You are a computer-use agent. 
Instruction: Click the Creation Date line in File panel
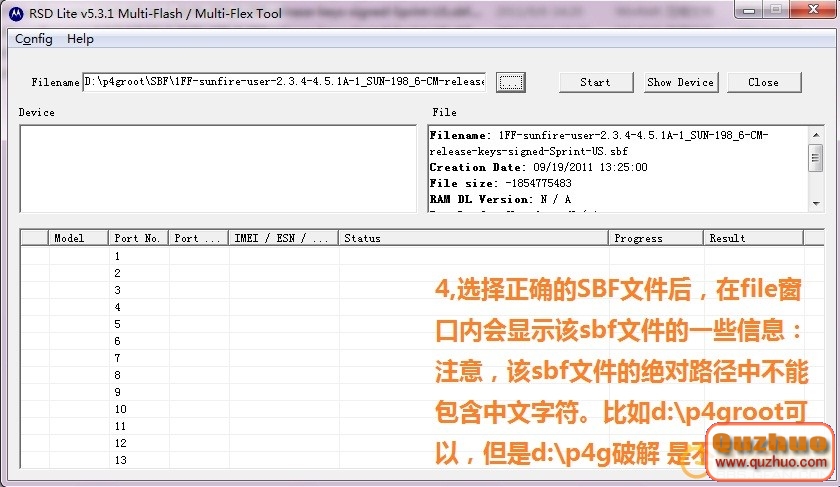pos(538,167)
